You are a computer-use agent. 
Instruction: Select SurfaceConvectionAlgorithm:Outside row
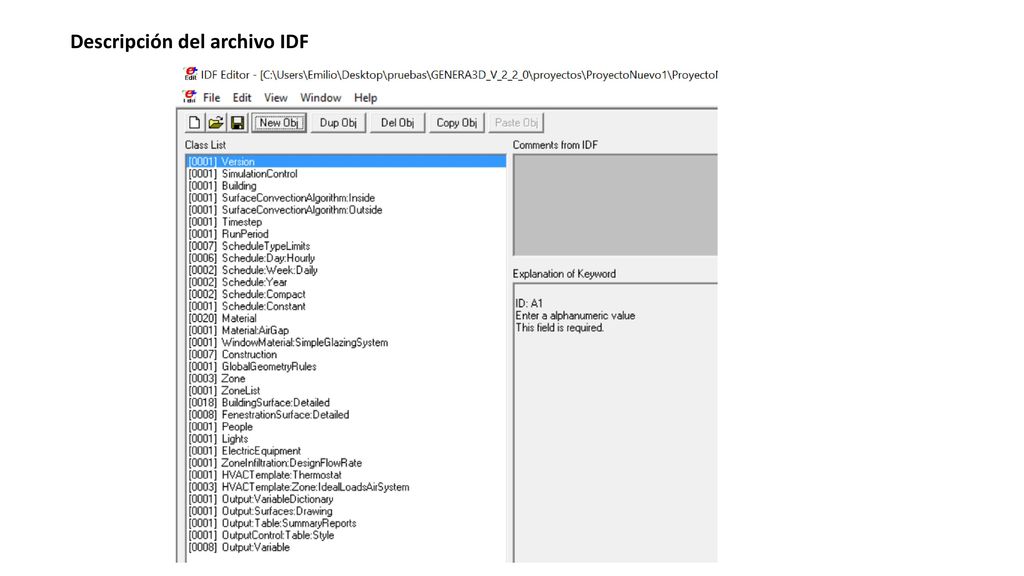(346, 210)
